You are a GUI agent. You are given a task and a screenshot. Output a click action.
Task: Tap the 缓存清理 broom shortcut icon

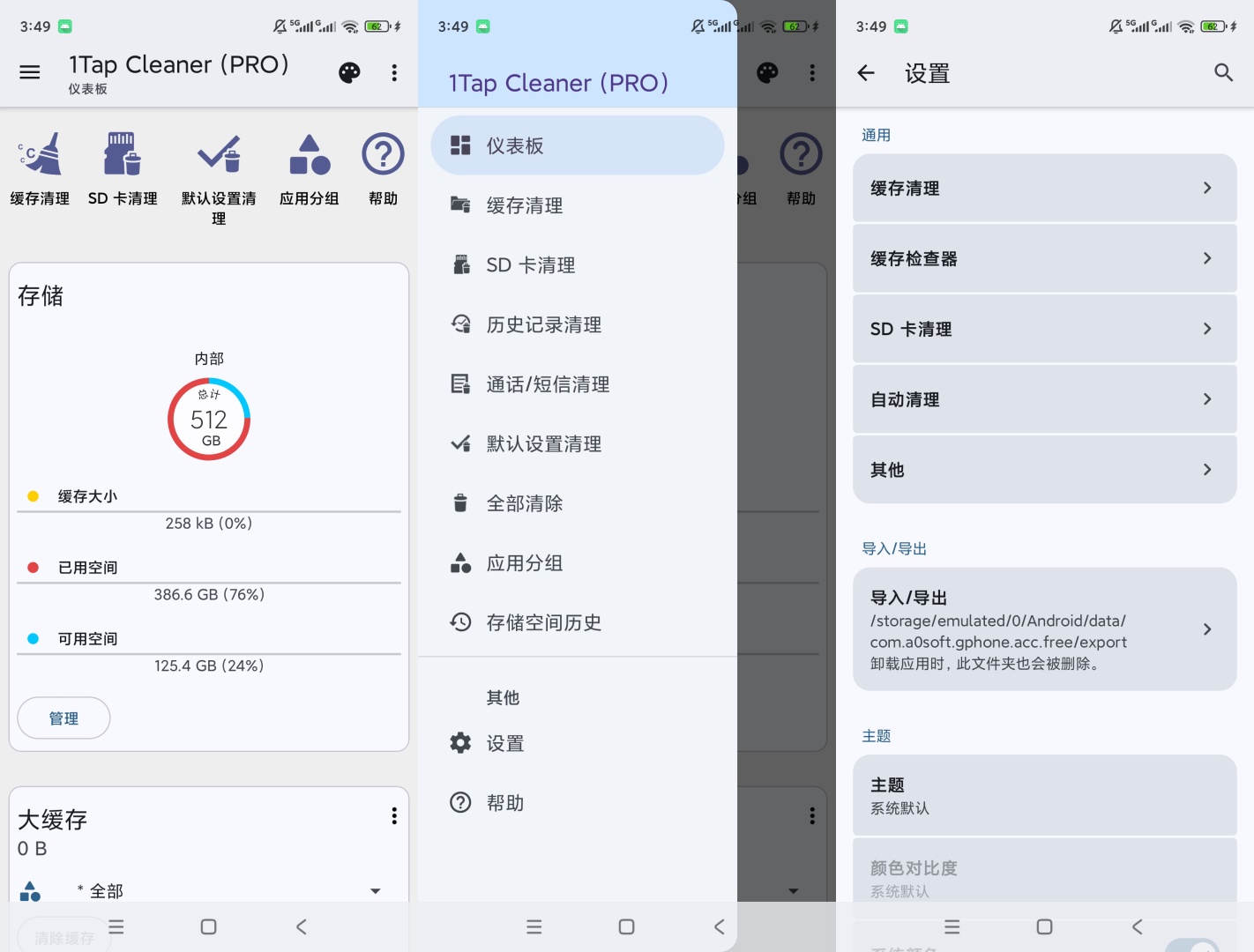[40, 154]
